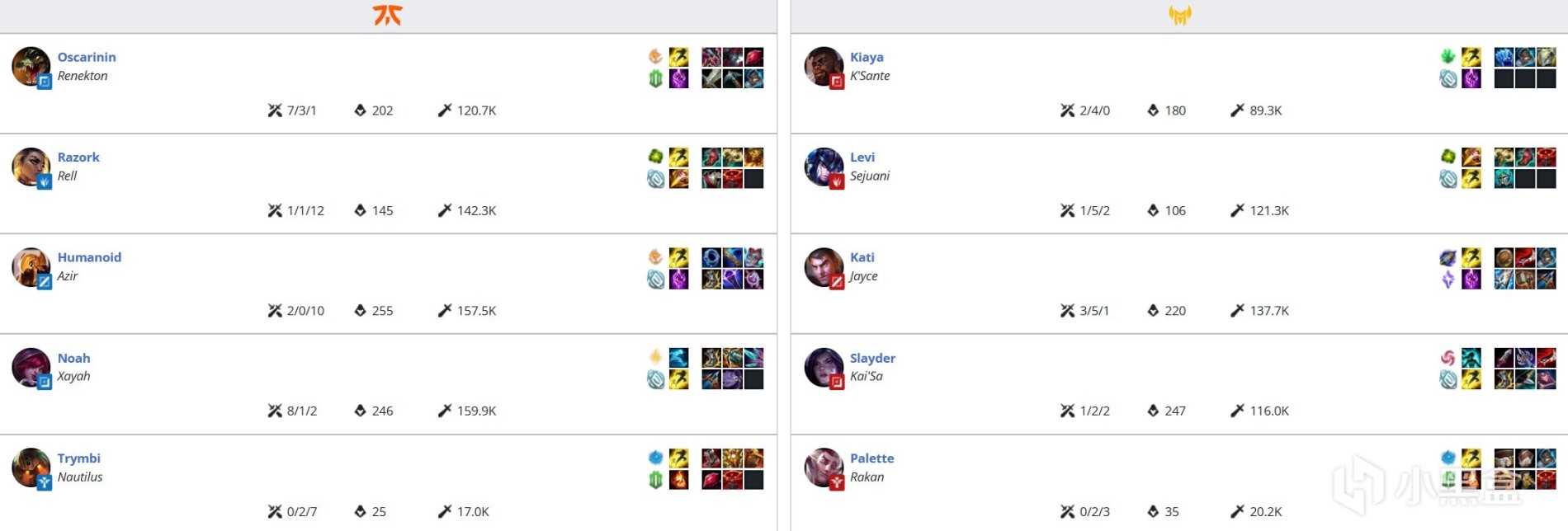Click the Fnatic team logo icon
The width and height of the screenshot is (1568, 531).
(x=387, y=15)
